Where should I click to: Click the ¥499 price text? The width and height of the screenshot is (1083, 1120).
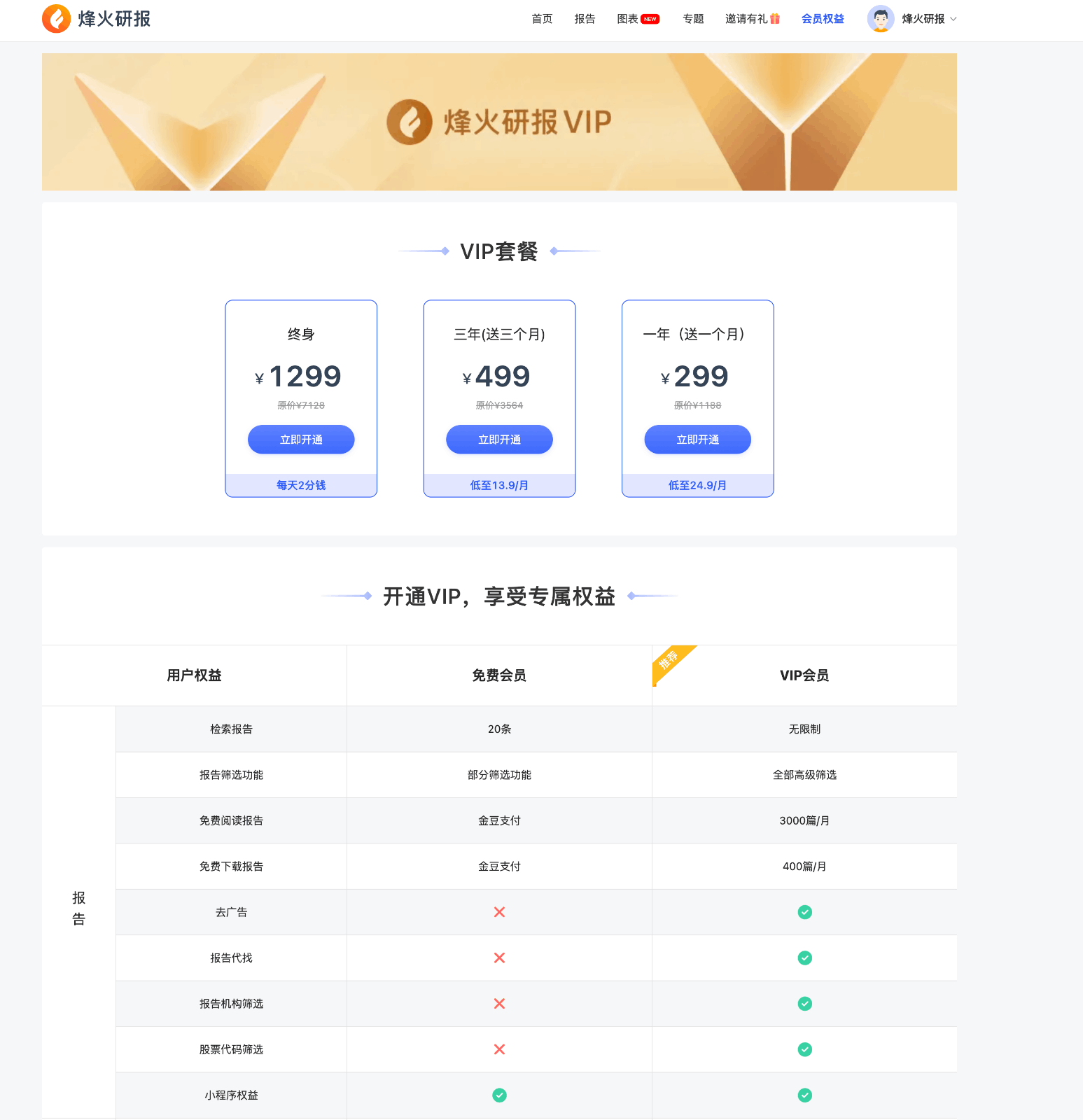(496, 377)
